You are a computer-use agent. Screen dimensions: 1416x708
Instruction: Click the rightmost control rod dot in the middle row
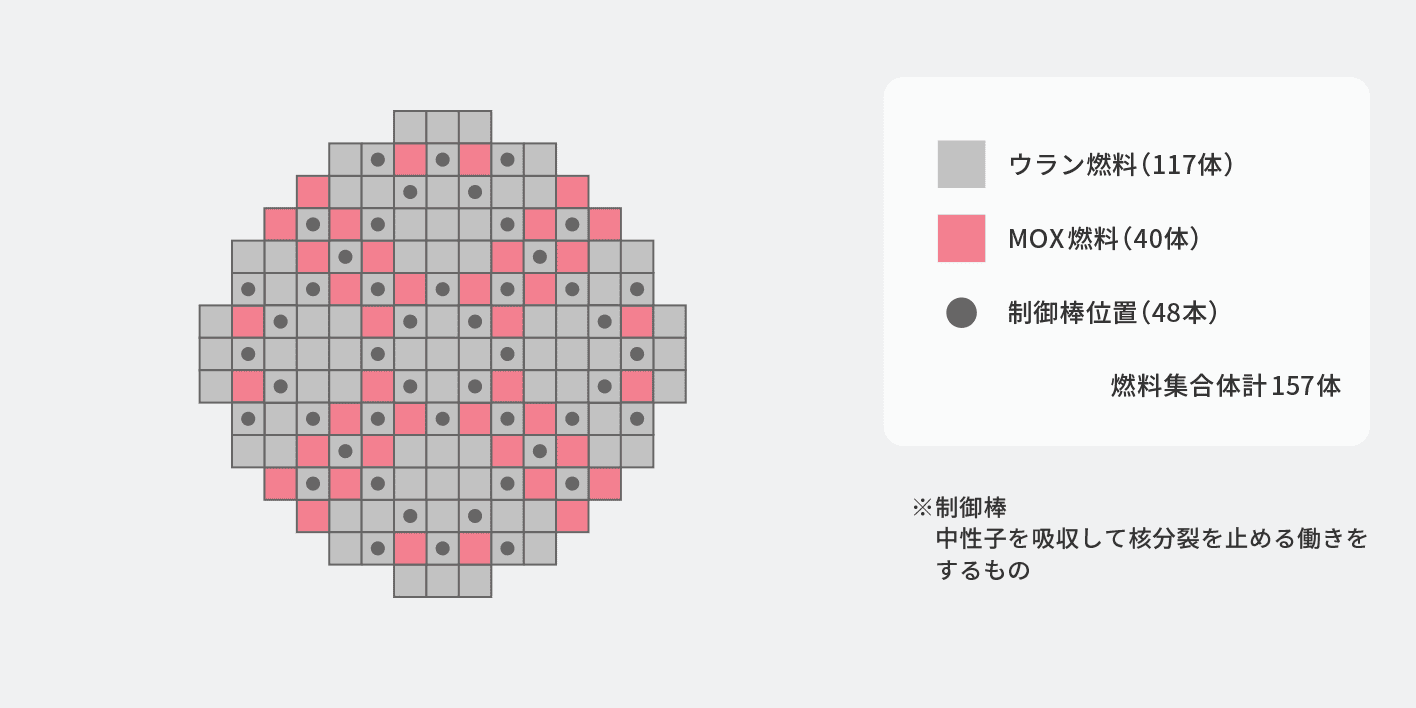click(637, 353)
